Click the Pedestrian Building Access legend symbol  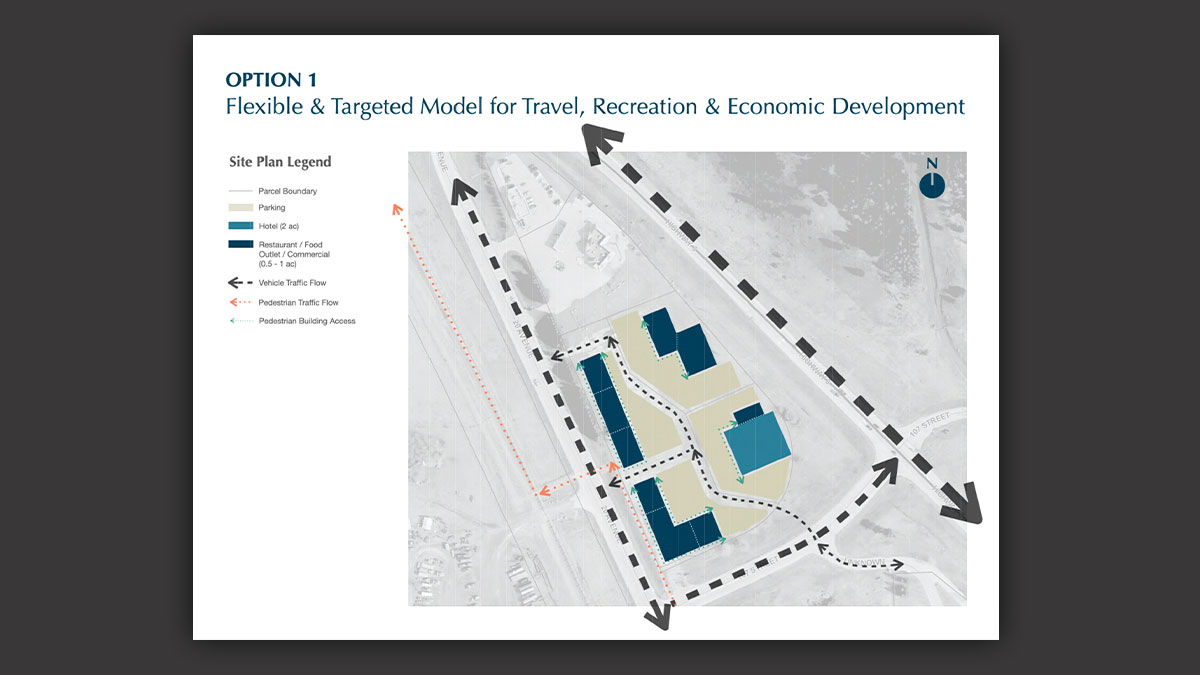[x=240, y=321]
